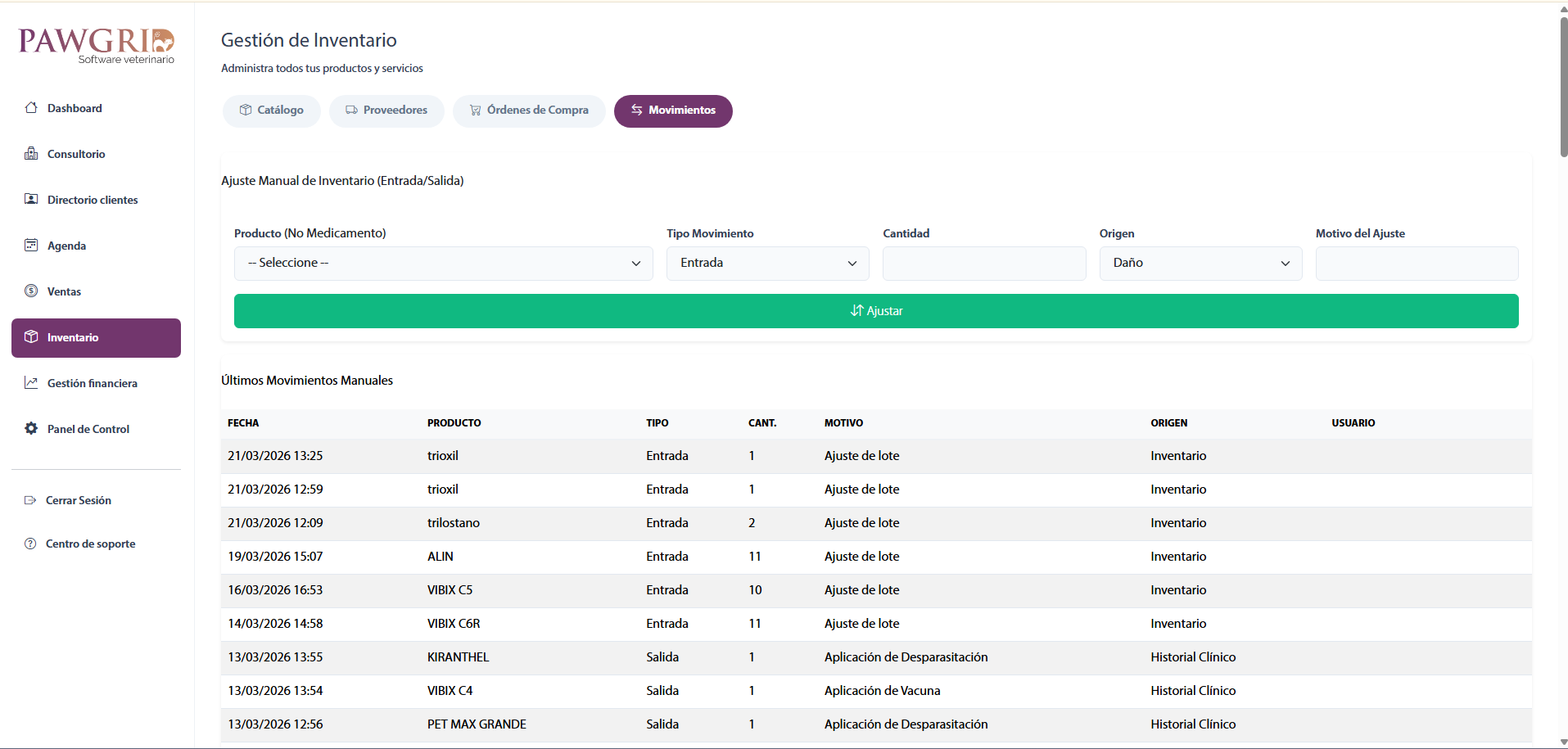1568x749 pixels.
Task: Expand the Producto selection dropdown
Action: coord(443,263)
